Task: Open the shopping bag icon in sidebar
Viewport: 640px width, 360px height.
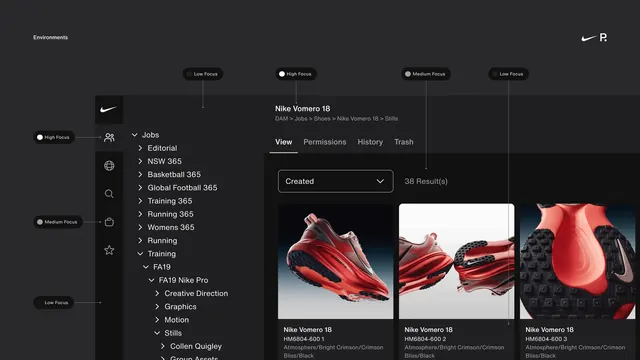Action: (x=109, y=222)
